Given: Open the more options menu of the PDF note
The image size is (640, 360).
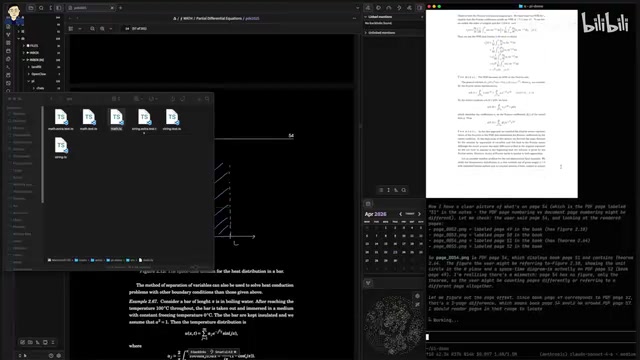Looking at the screenshot, I should [354, 18].
